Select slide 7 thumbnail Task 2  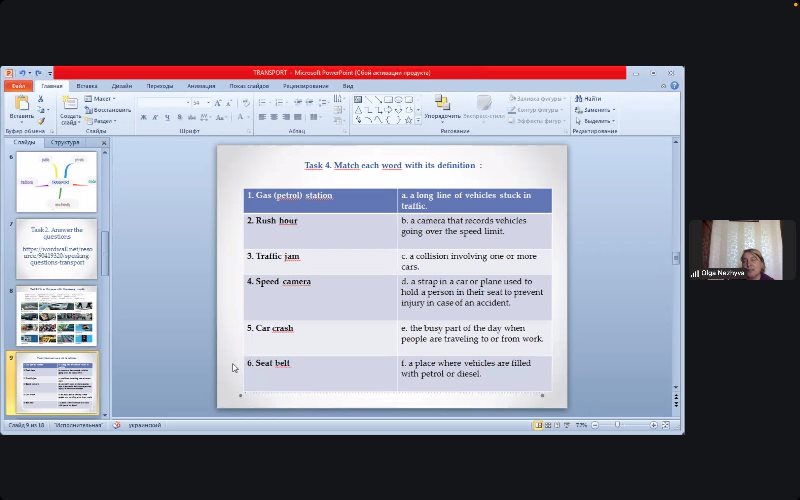[x=57, y=249]
